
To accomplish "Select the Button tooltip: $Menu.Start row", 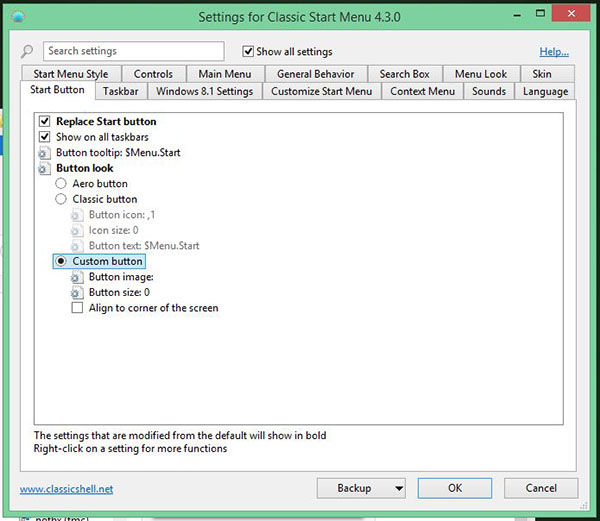I will click(118, 153).
